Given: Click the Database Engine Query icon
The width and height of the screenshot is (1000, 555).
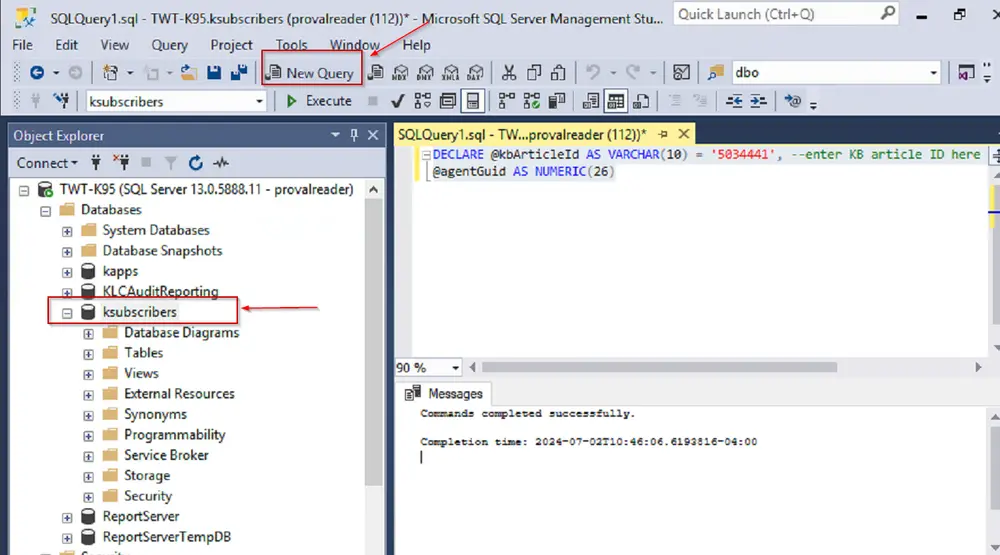Looking at the screenshot, I should (x=376, y=73).
